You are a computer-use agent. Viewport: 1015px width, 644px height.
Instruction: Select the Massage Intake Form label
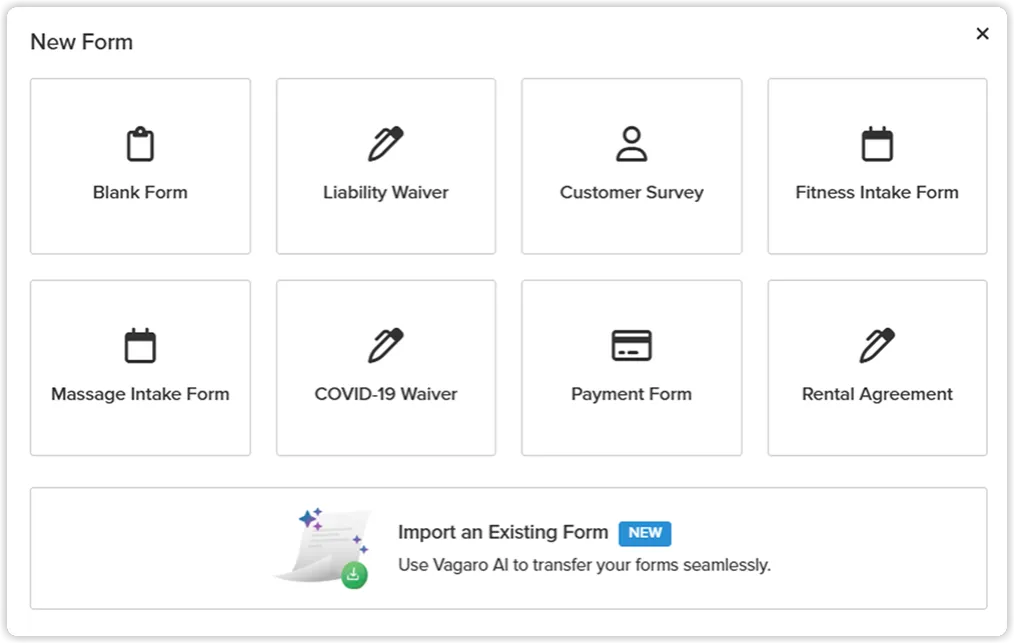(140, 394)
